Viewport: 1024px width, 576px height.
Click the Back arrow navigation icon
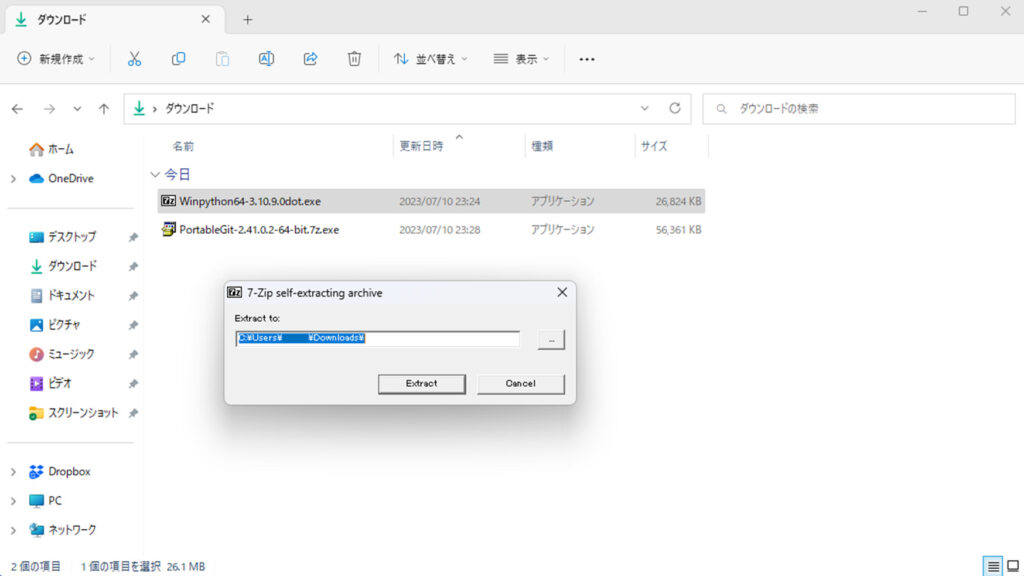[17, 108]
